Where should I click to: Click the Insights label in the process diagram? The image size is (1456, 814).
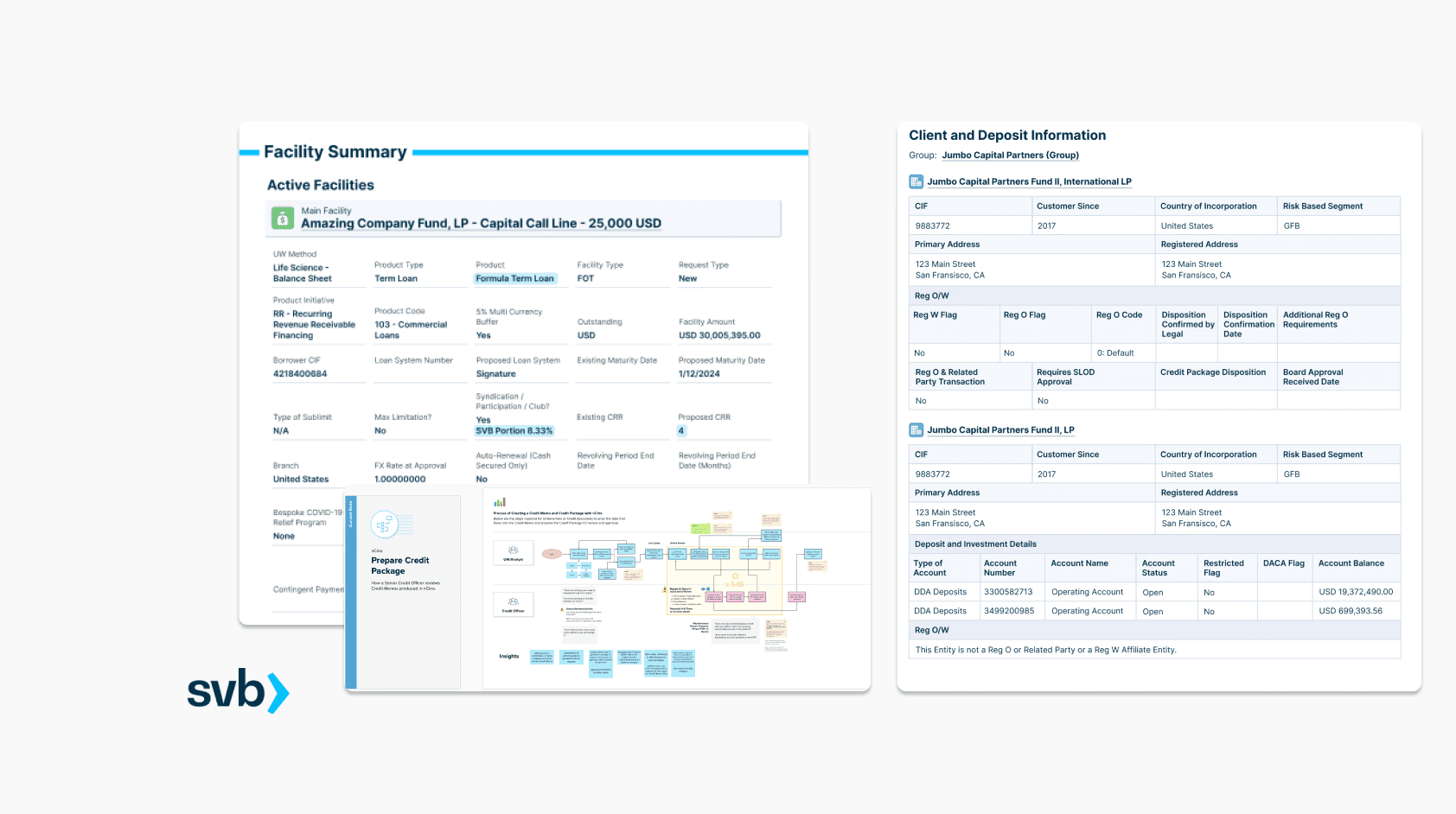click(508, 656)
